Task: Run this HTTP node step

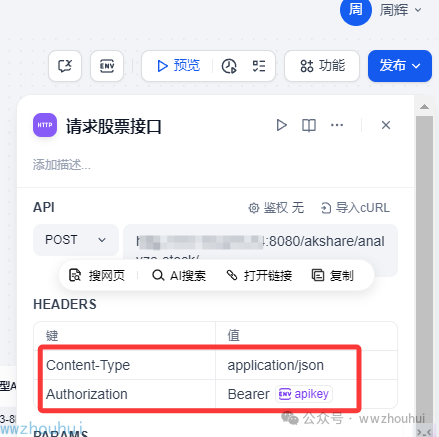Action: tap(282, 125)
